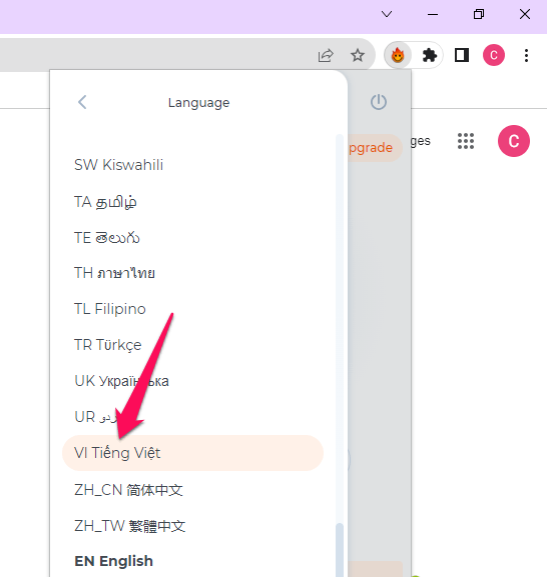Expand the tab search chevron in title bar

click(x=387, y=14)
